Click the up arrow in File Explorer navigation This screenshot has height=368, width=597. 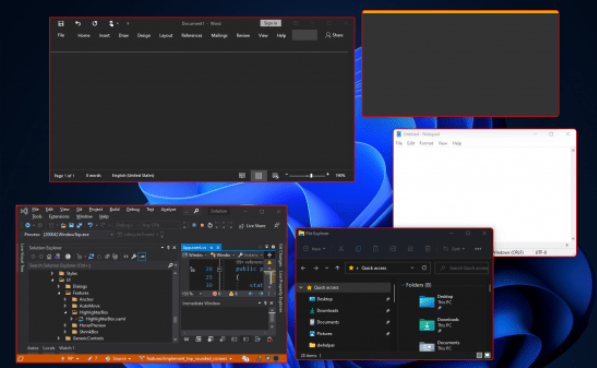pos(337,268)
